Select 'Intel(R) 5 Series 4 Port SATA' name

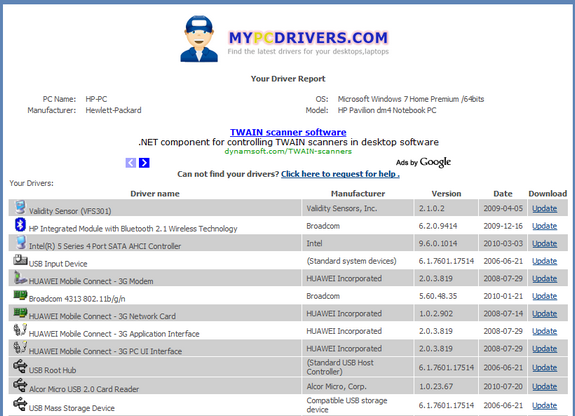pos(105,246)
